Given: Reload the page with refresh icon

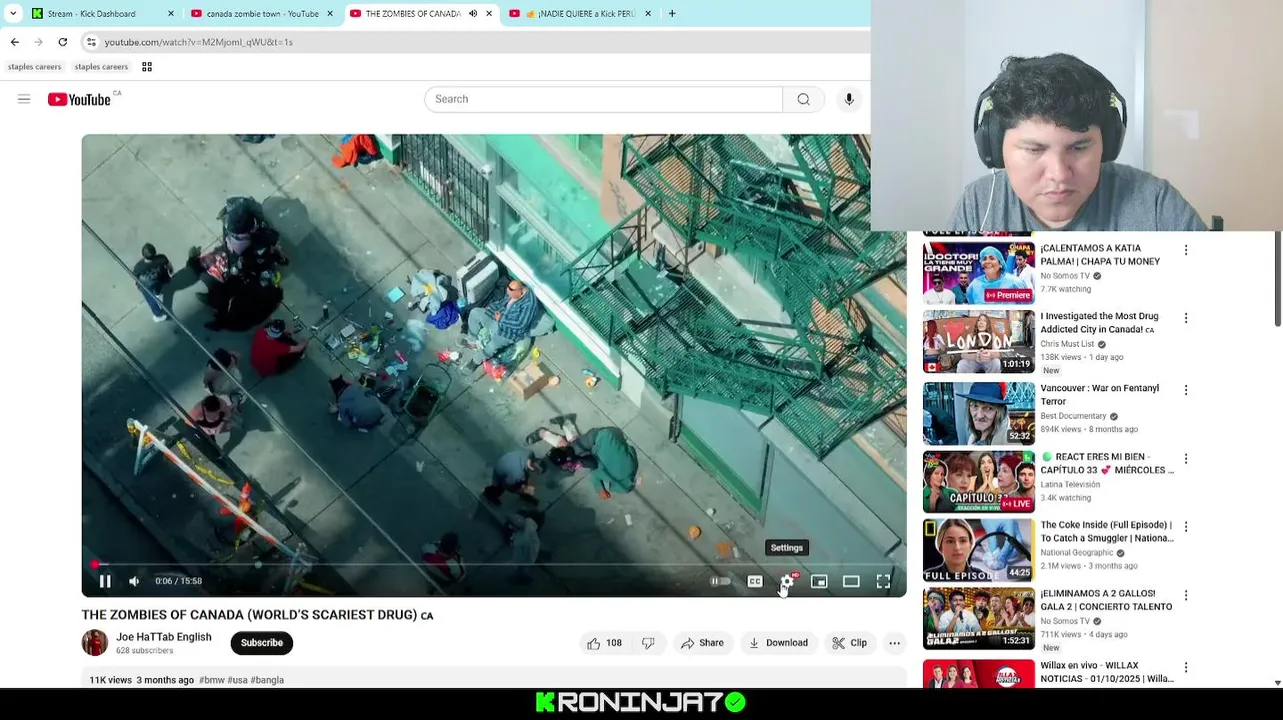Looking at the screenshot, I should pyautogui.click(x=63, y=42).
